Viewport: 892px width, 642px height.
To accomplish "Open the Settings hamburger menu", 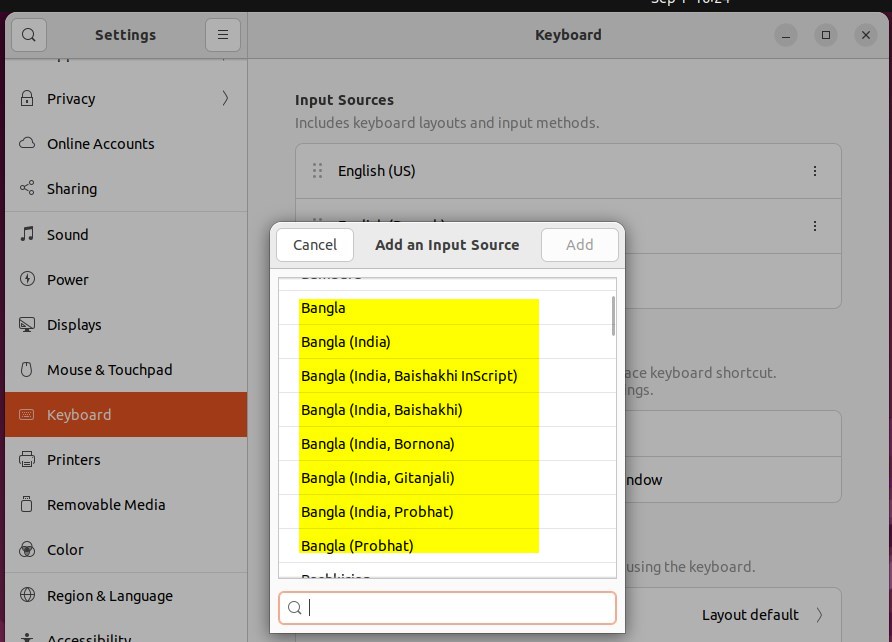I will (222, 34).
